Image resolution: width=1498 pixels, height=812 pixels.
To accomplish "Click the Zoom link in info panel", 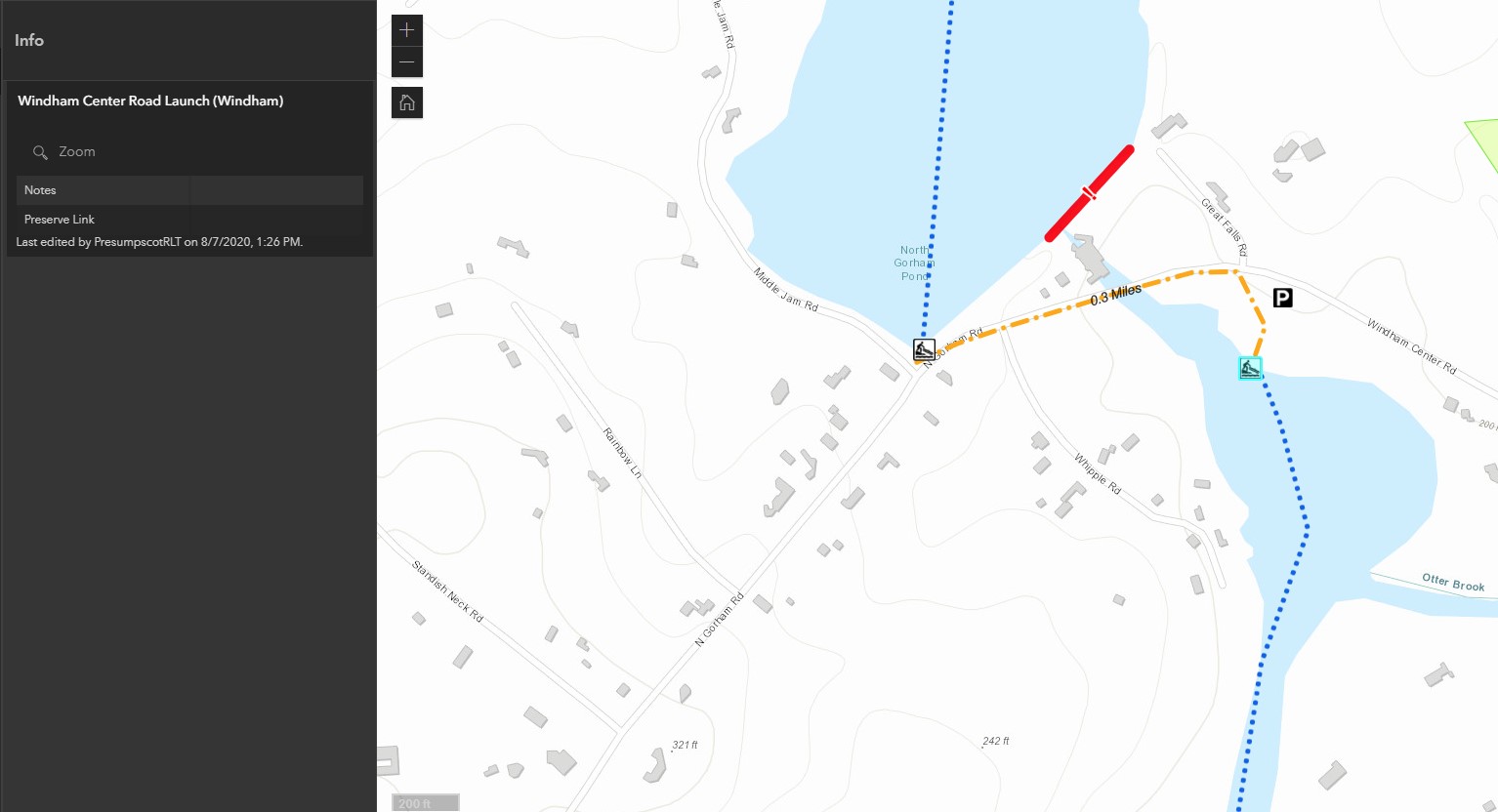I will 77,151.
